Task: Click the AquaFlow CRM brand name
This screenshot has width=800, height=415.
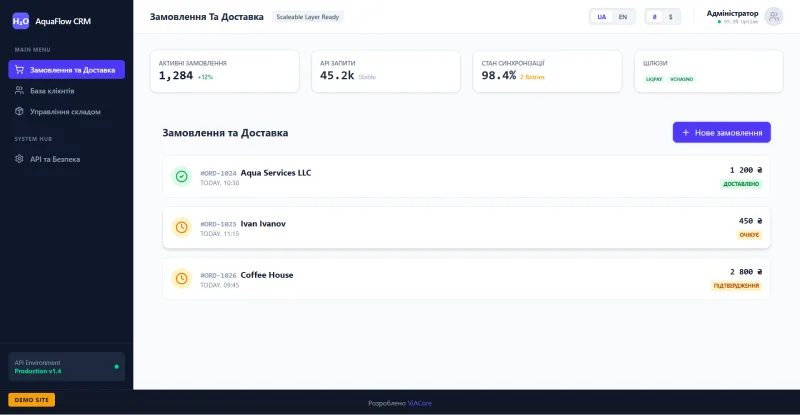Action: coord(63,21)
